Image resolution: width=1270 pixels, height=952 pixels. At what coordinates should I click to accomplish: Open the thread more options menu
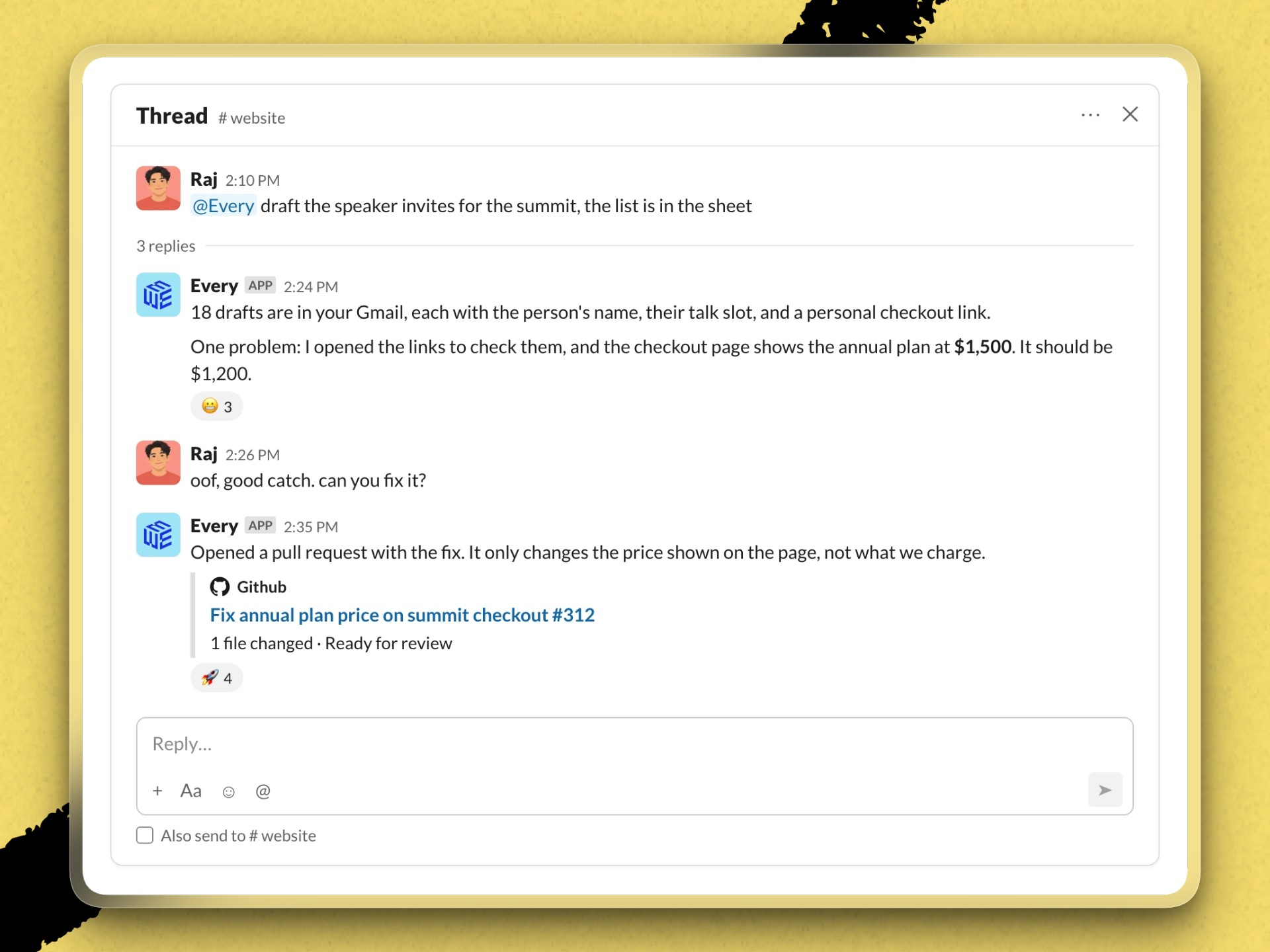click(x=1090, y=115)
